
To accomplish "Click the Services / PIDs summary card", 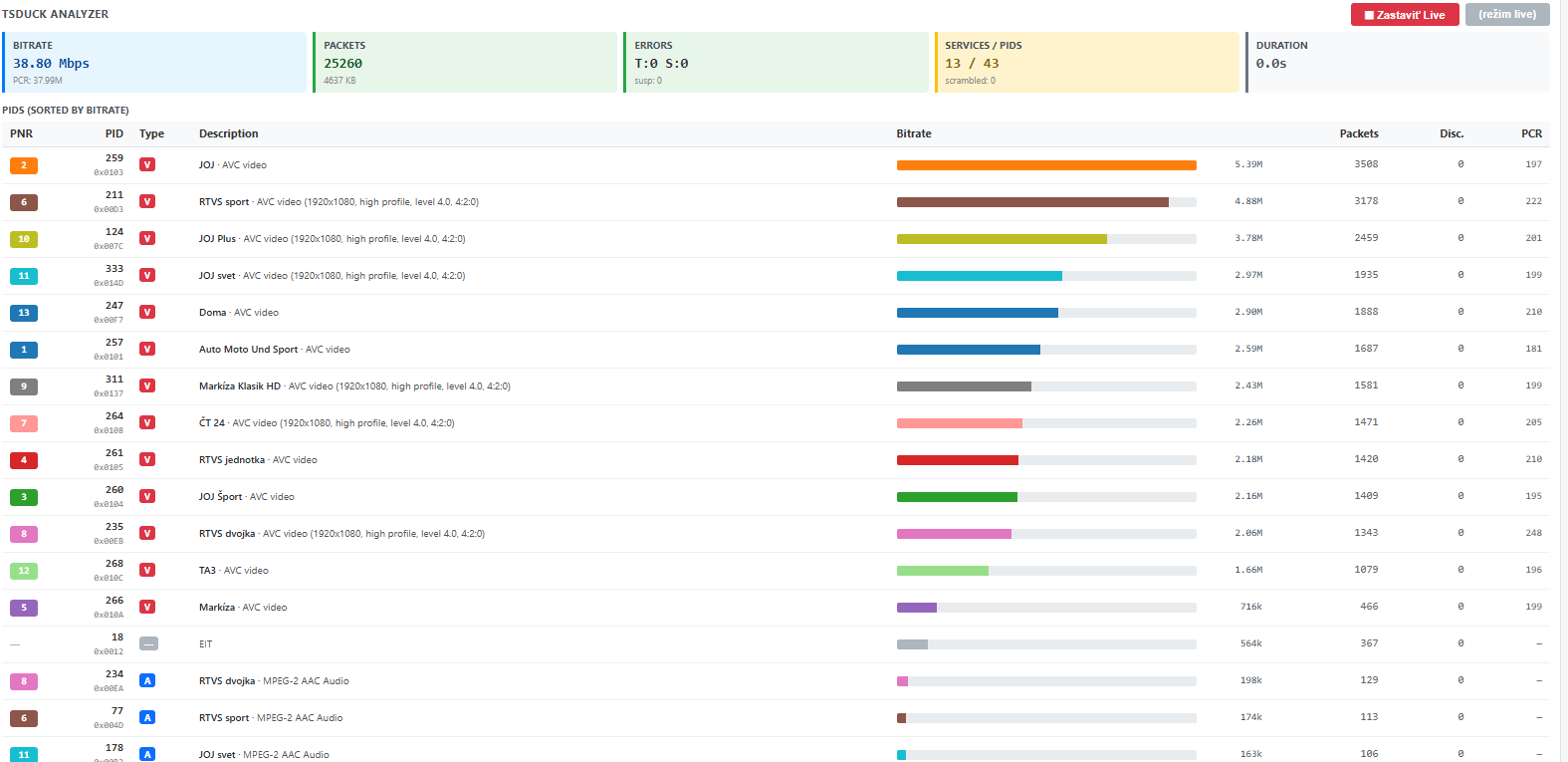I will (1087, 62).
